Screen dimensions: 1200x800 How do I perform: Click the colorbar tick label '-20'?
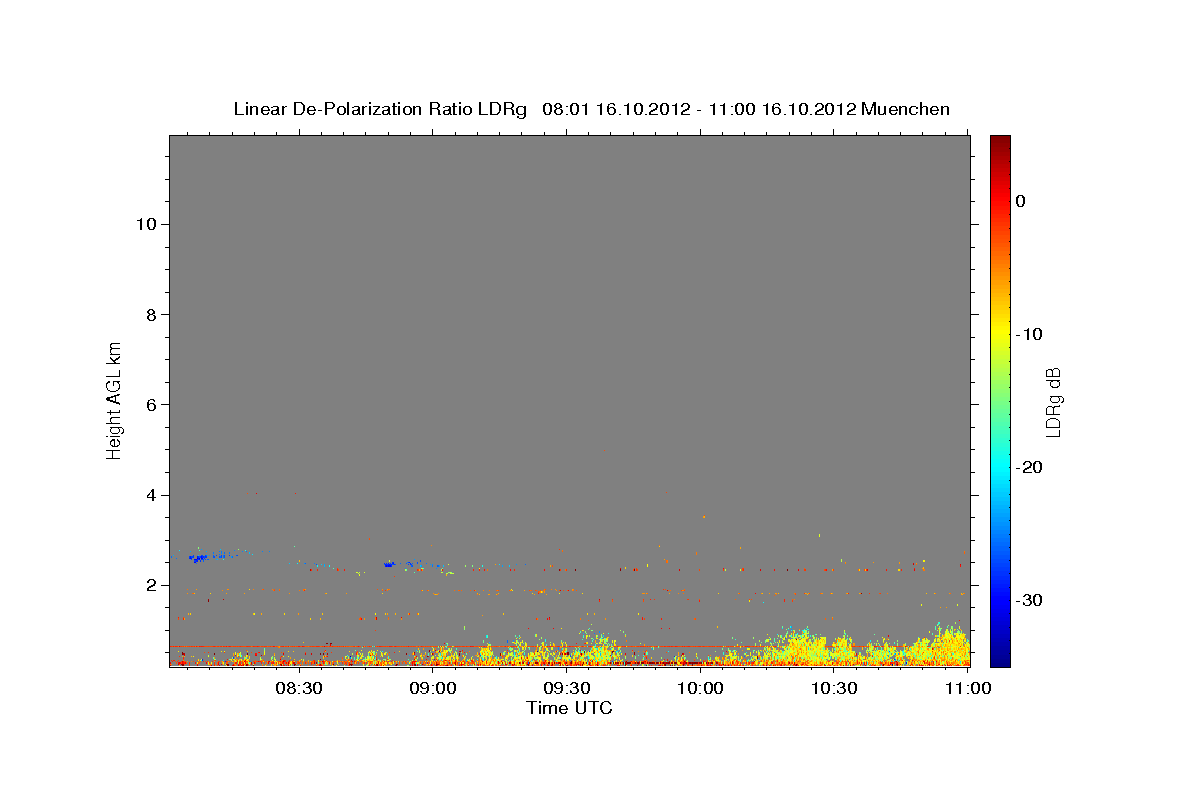(x=1030, y=467)
